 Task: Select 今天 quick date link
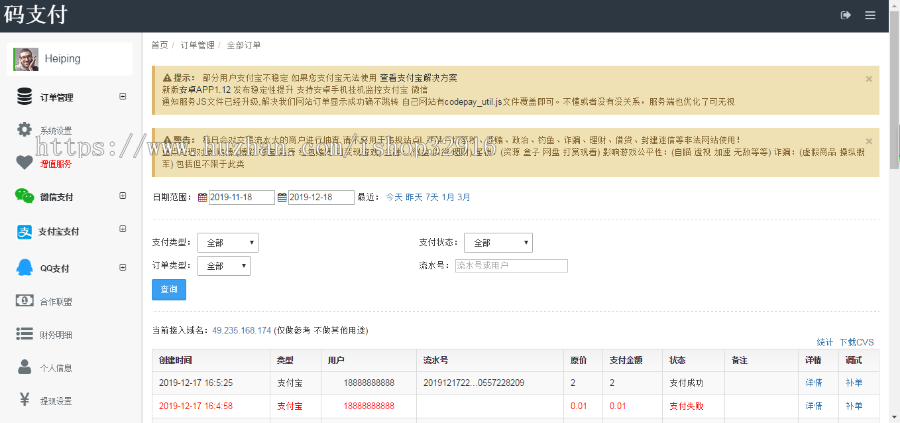tap(394, 197)
